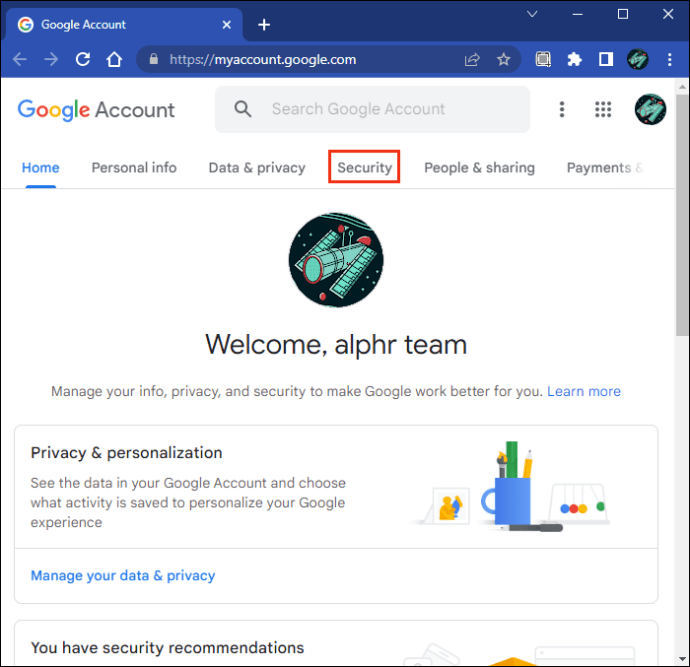Toggle the browser side panel
This screenshot has width=690, height=667.
(606, 59)
